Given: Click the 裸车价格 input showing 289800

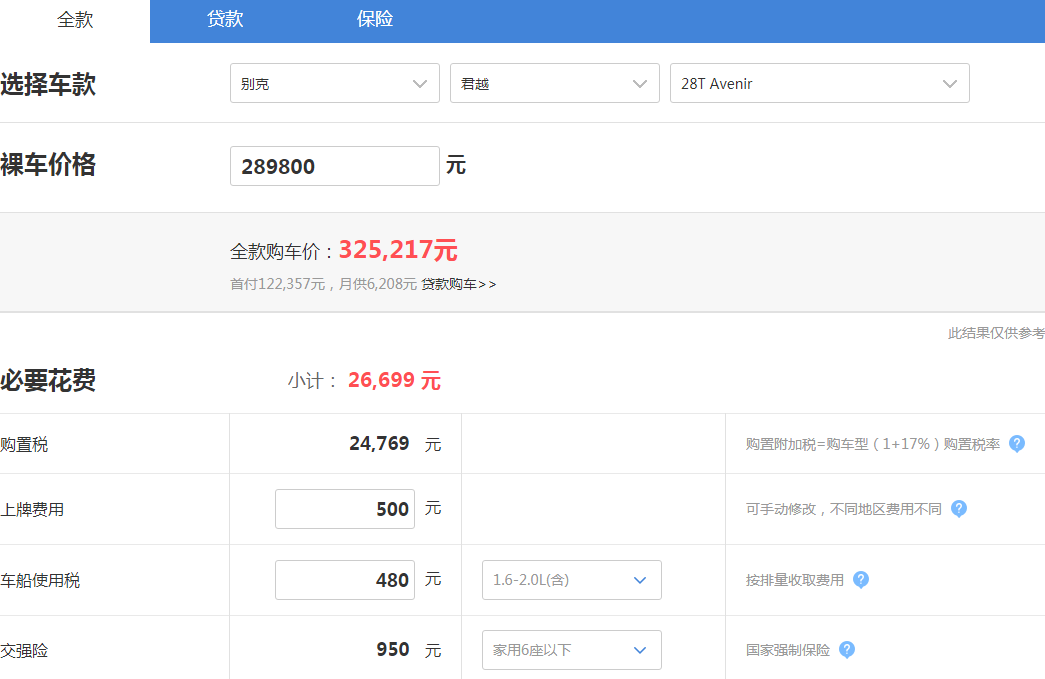Looking at the screenshot, I should (x=335, y=166).
